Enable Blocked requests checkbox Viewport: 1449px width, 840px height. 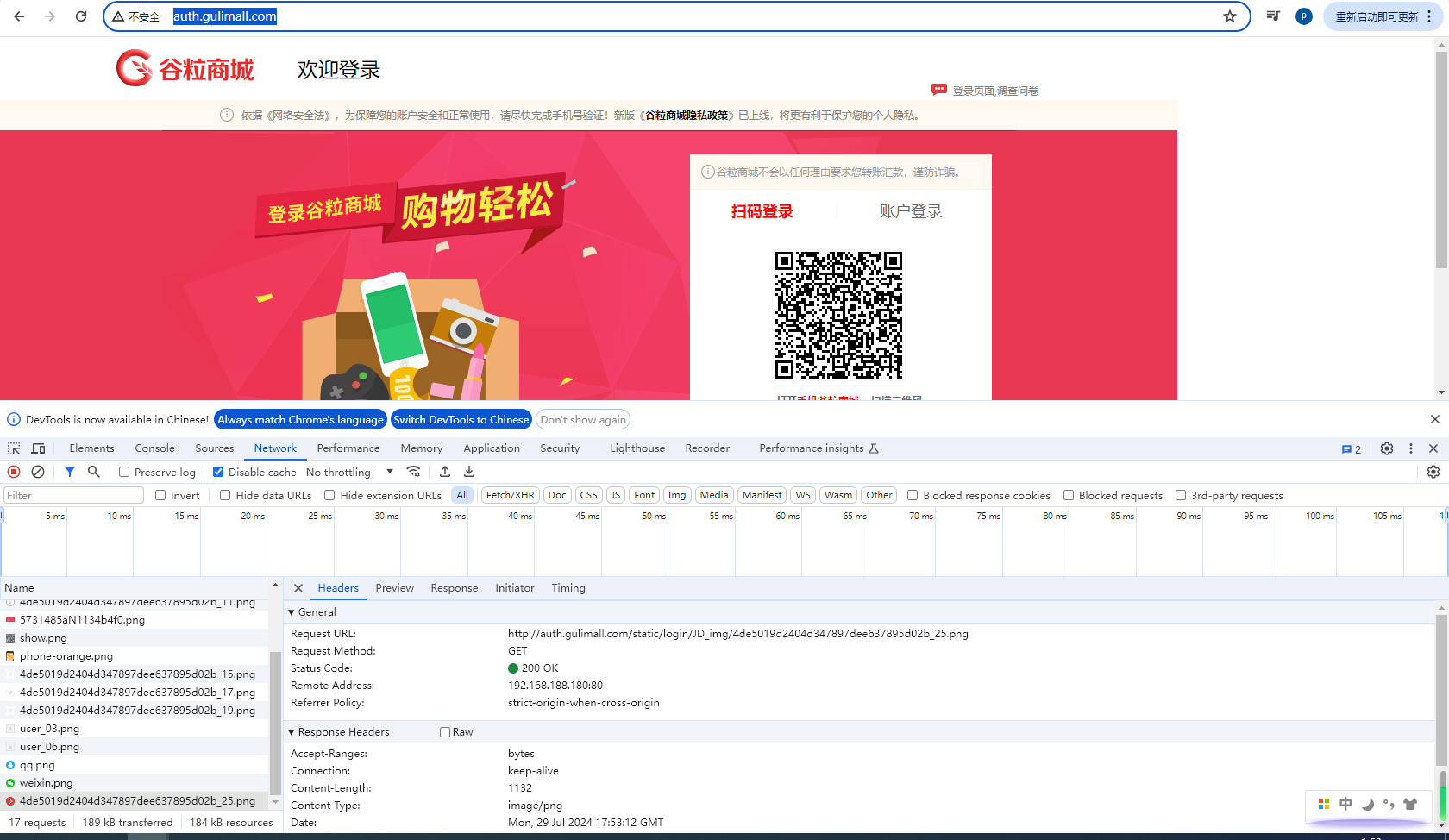click(1069, 495)
